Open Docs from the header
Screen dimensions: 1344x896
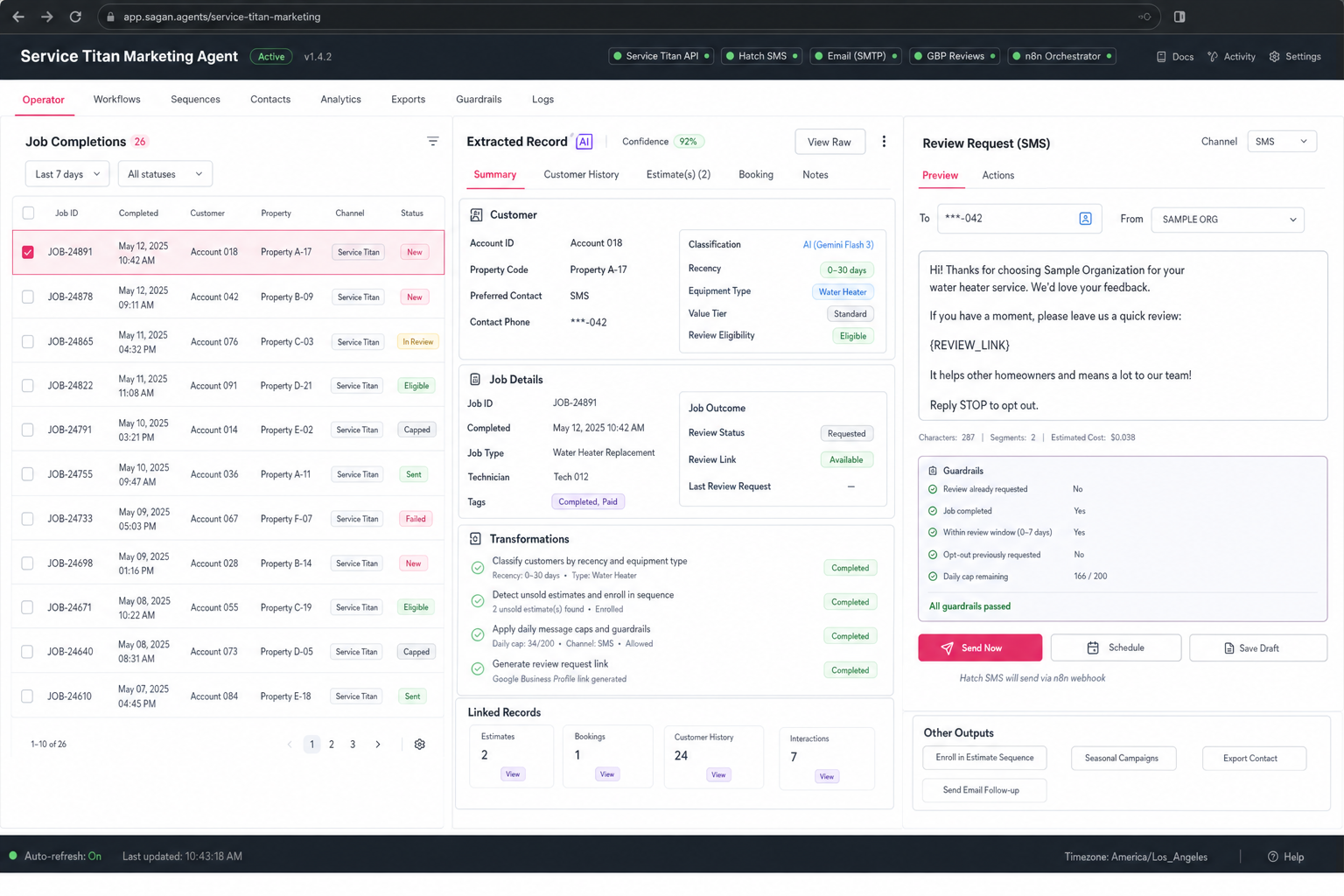[x=1174, y=56]
